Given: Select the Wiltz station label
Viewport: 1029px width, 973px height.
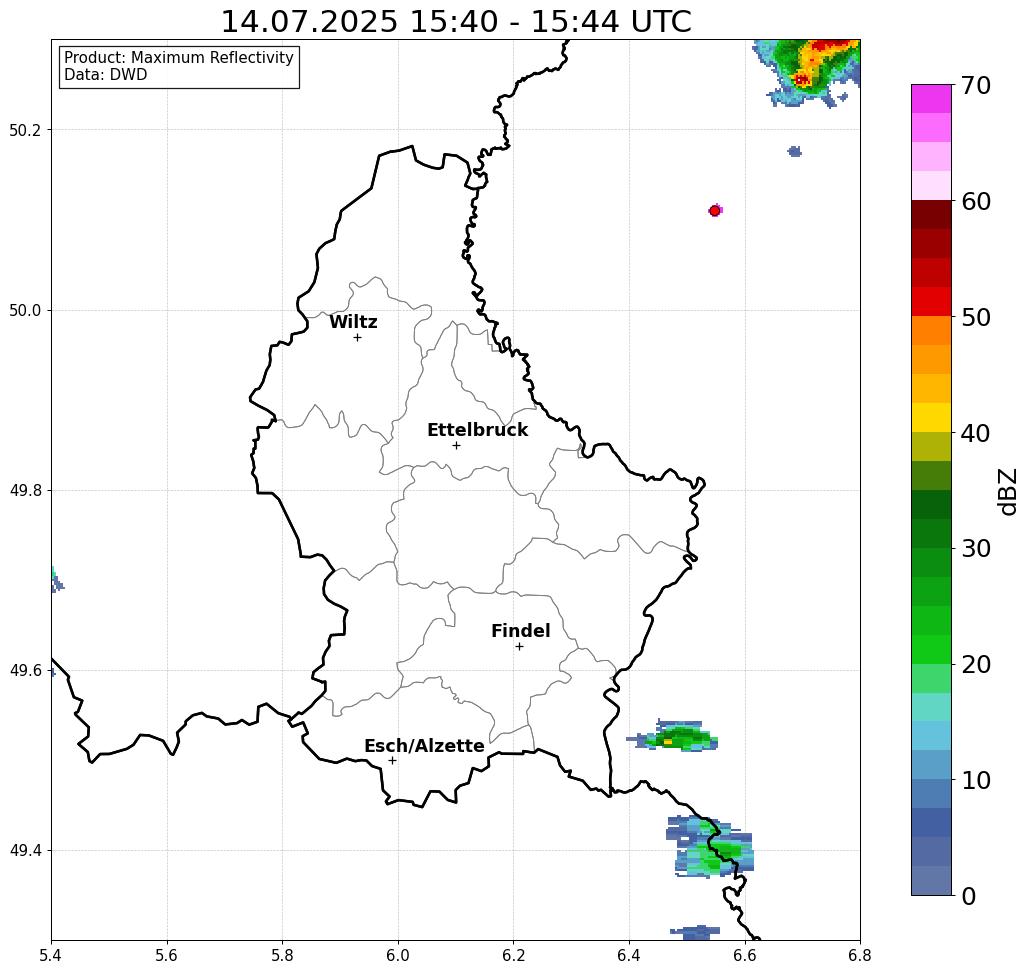Looking at the screenshot, I should click(353, 322).
